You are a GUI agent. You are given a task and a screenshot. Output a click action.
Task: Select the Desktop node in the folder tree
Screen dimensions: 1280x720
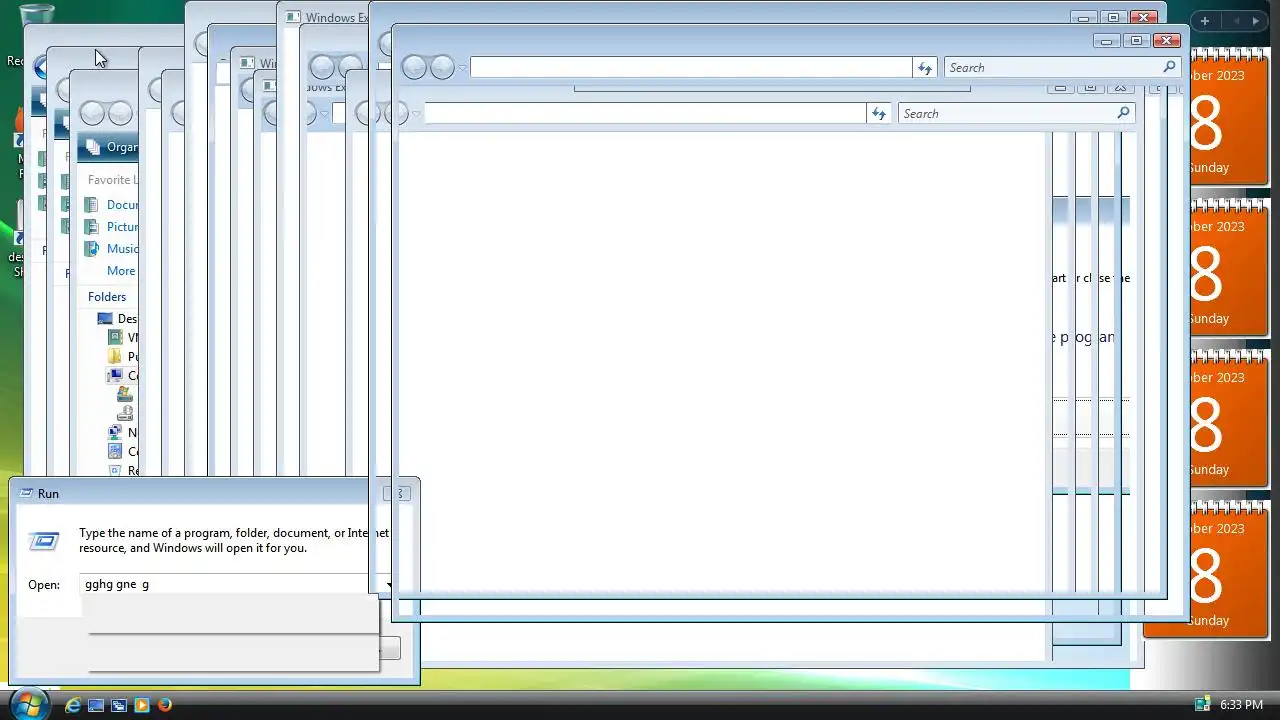[117, 319]
